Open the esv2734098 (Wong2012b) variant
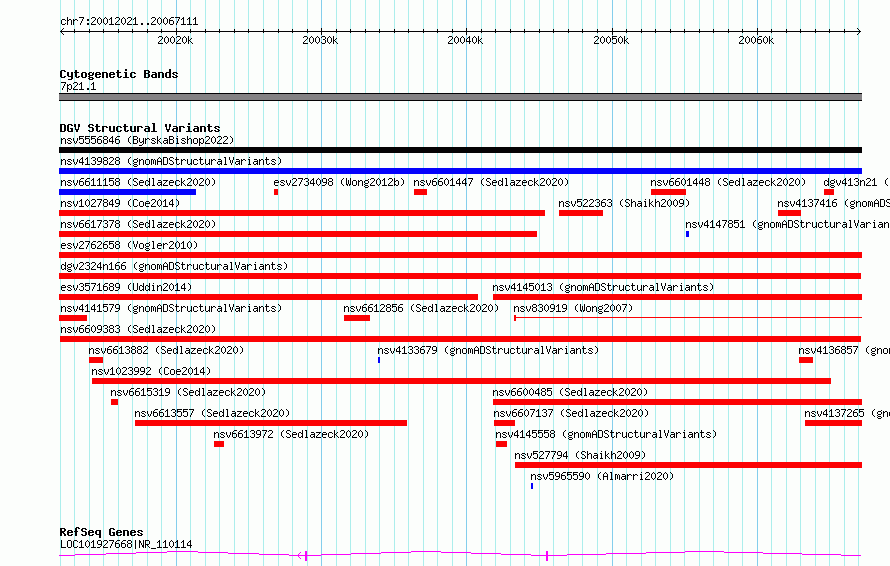 tap(339, 182)
